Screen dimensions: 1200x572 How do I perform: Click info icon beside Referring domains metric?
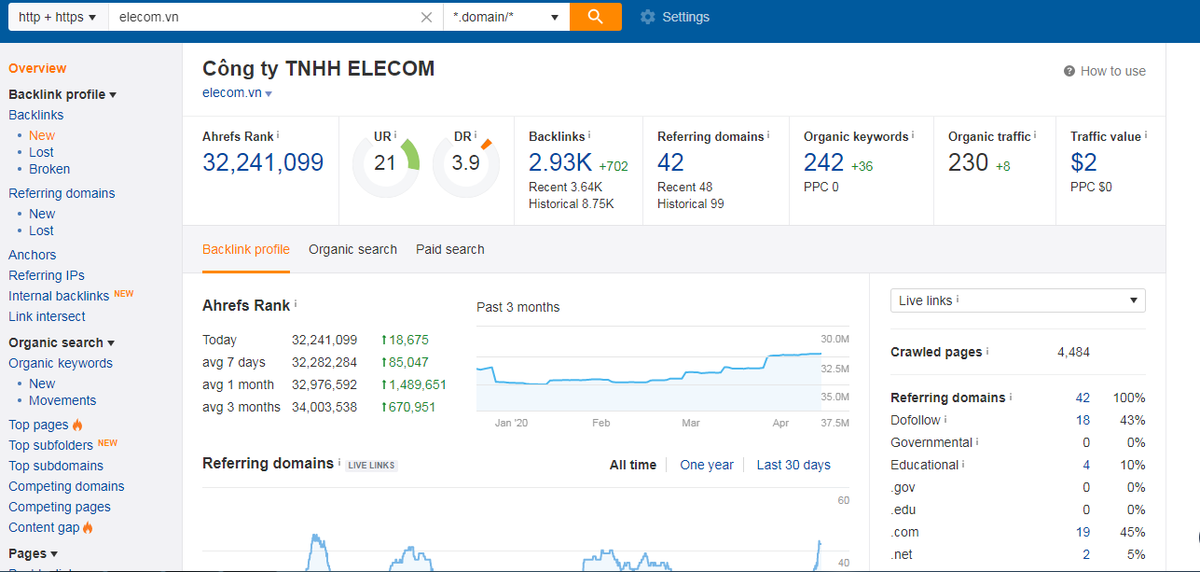click(x=768, y=135)
